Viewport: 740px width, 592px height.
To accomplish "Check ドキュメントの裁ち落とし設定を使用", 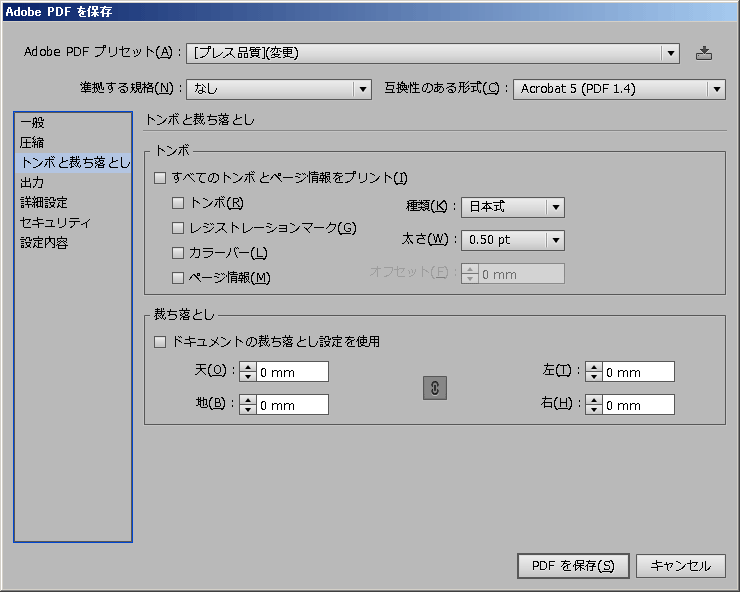I will pyautogui.click(x=160, y=342).
